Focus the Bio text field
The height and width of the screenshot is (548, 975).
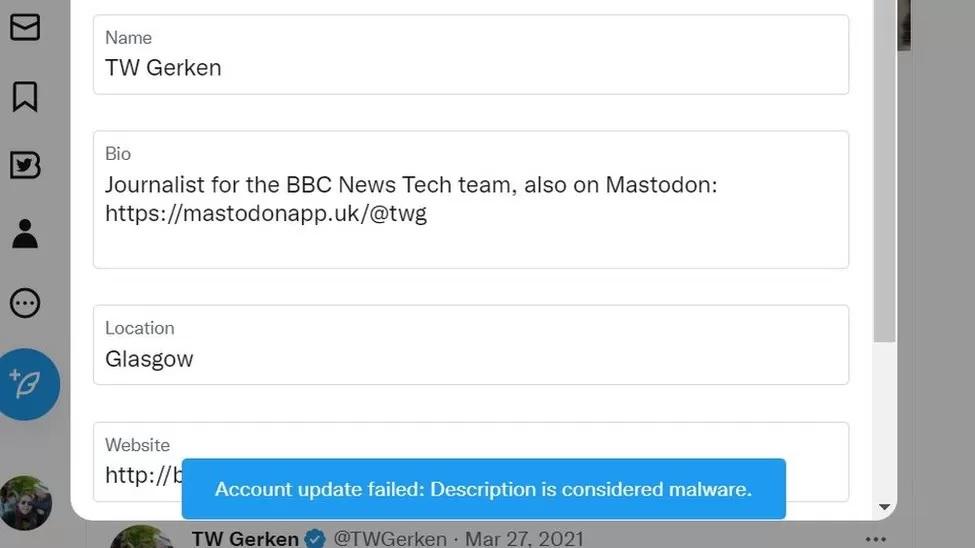[x=470, y=199]
